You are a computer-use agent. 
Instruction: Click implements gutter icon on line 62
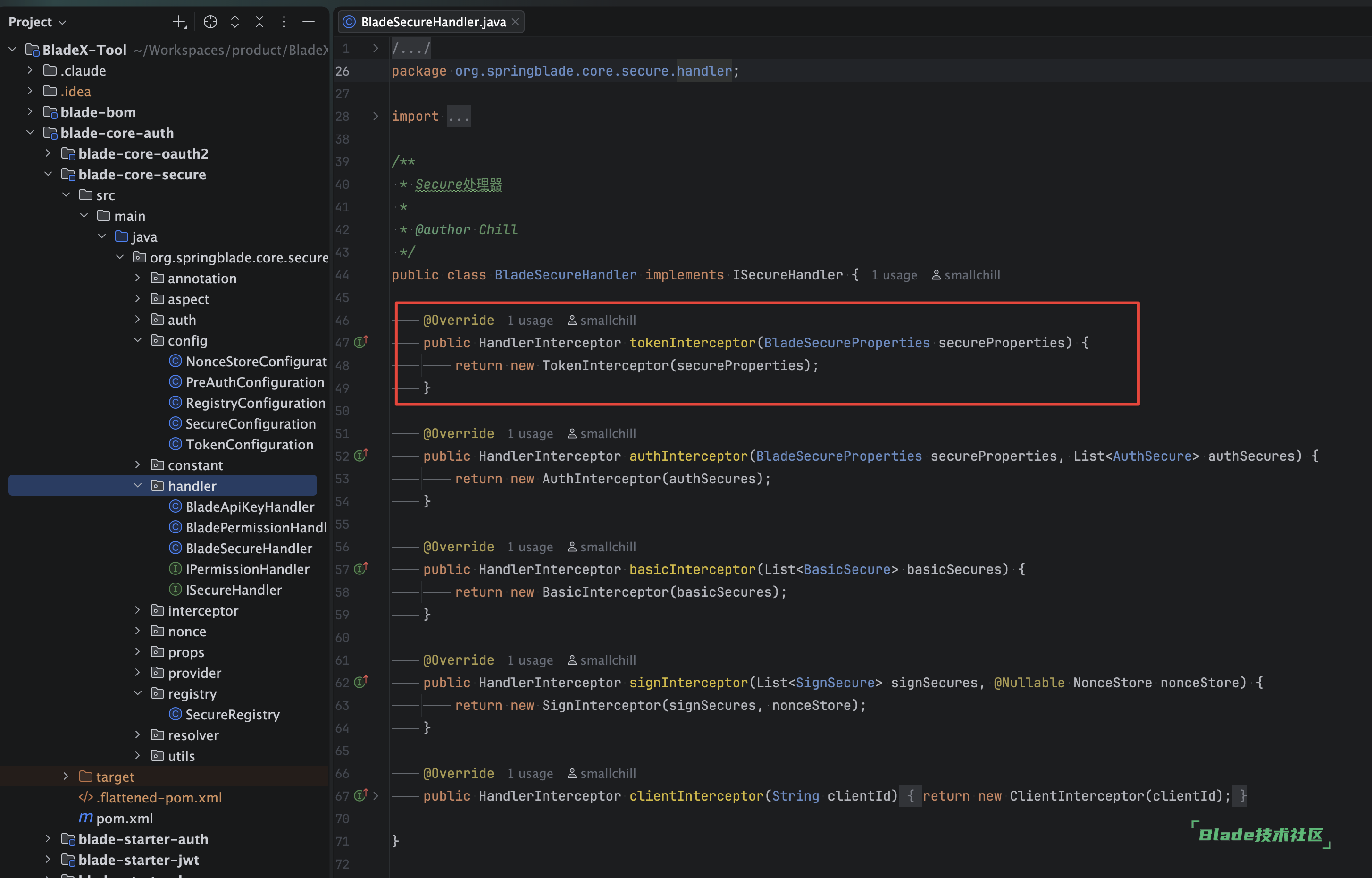point(360,682)
